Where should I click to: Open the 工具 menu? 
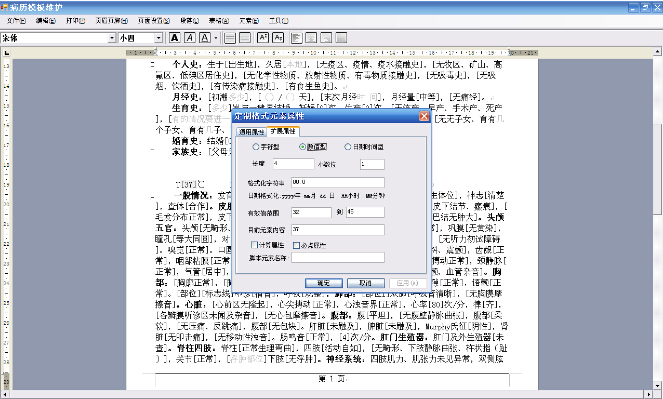(x=279, y=21)
